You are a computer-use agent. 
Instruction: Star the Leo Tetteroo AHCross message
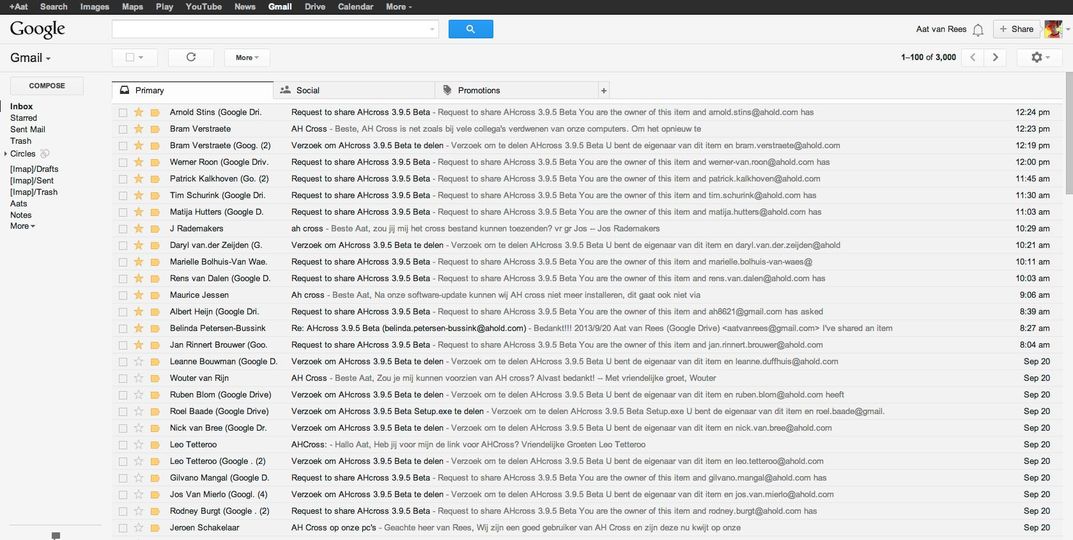coord(138,445)
